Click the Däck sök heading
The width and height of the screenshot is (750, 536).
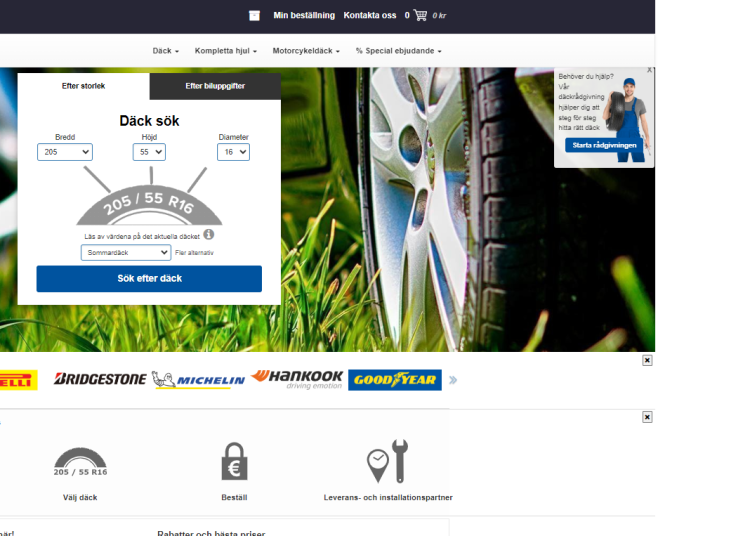click(149, 121)
